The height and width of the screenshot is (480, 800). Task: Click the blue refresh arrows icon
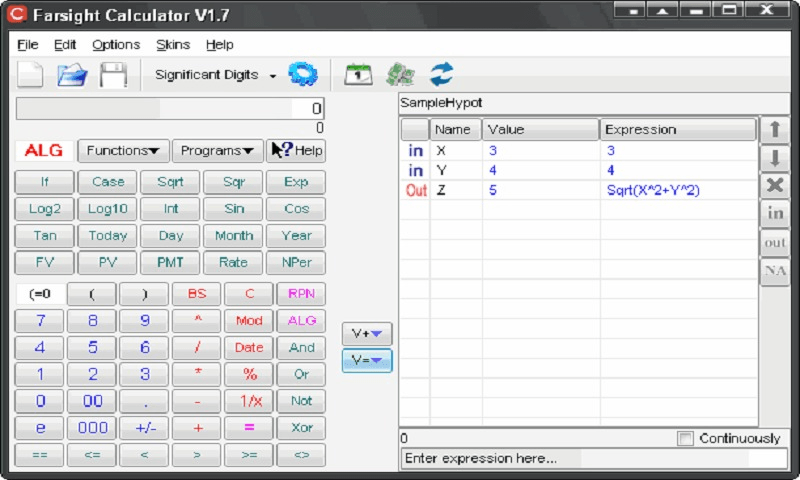point(442,75)
